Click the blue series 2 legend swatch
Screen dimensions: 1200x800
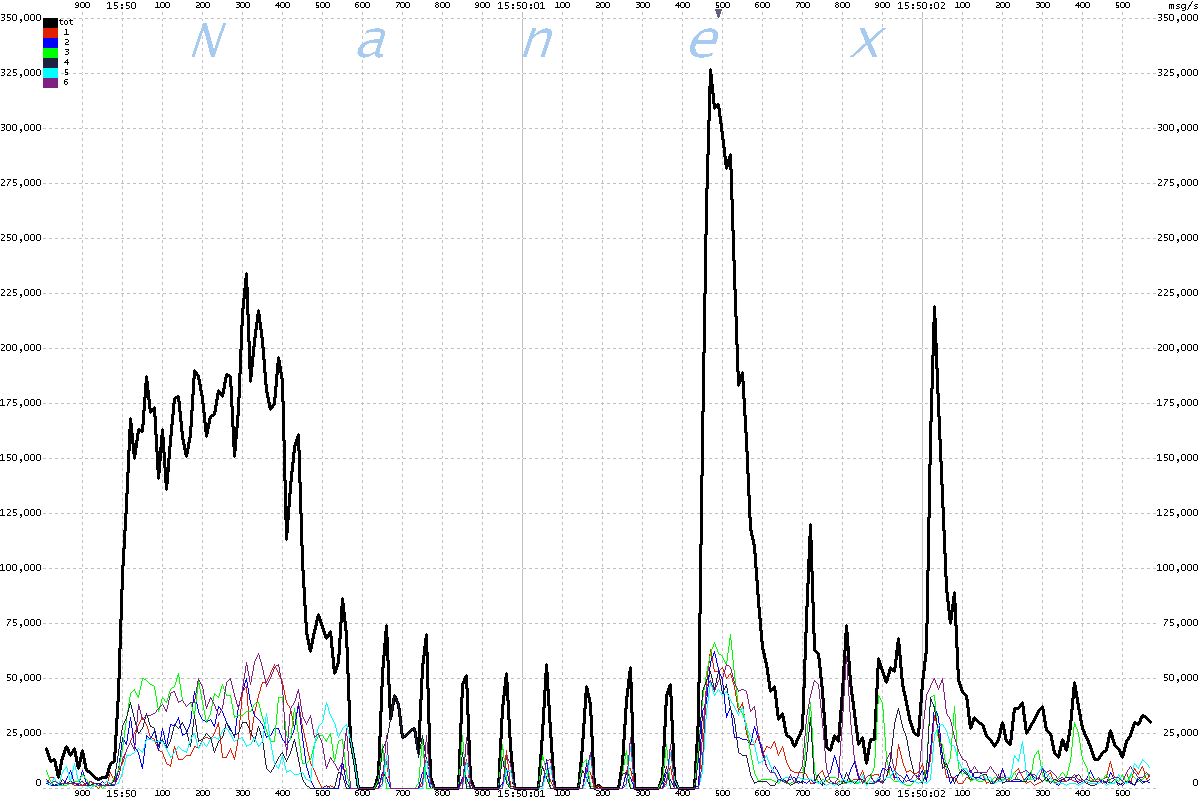click(x=51, y=42)
